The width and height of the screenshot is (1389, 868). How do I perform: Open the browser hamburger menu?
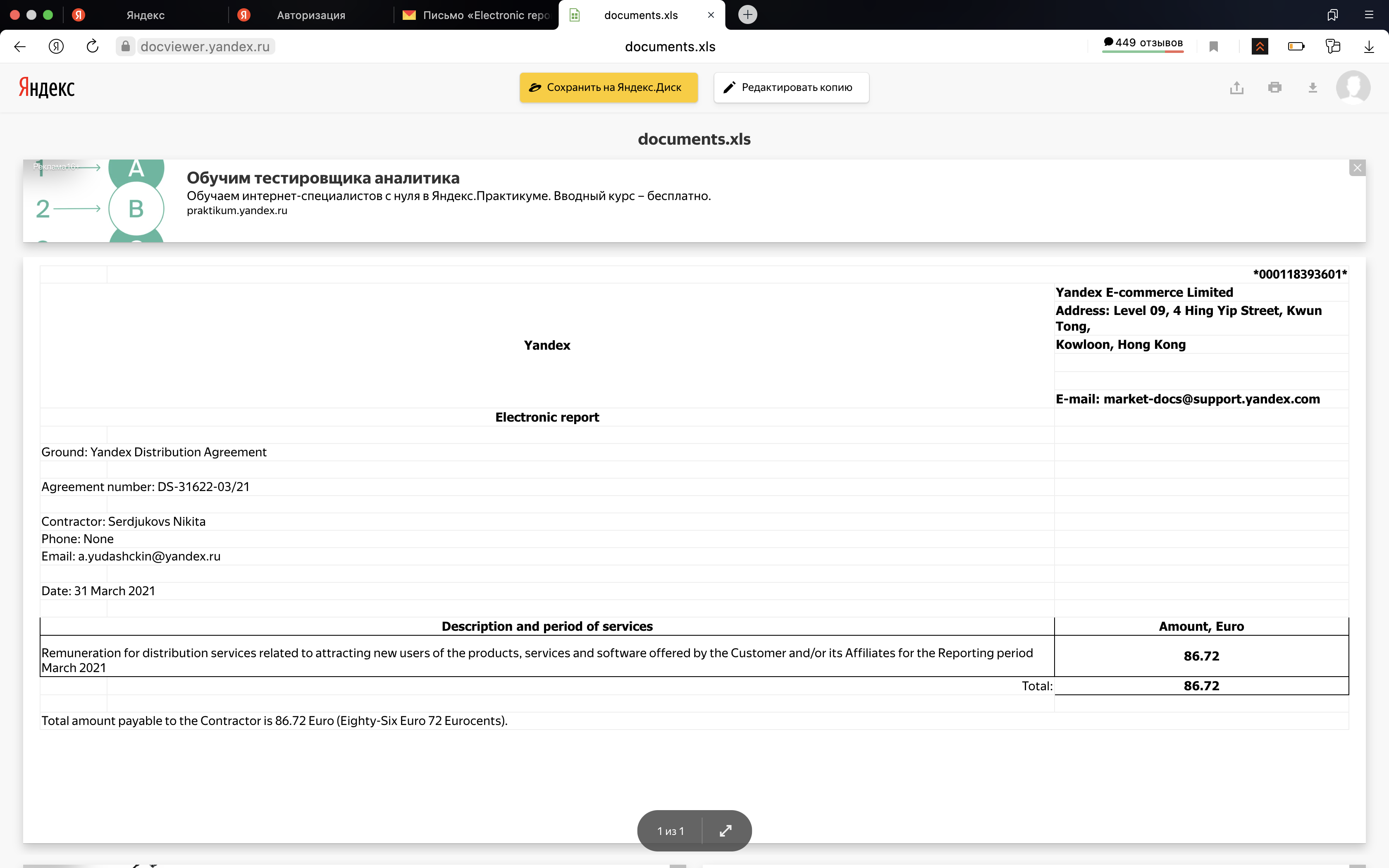tap(1369, 15)
